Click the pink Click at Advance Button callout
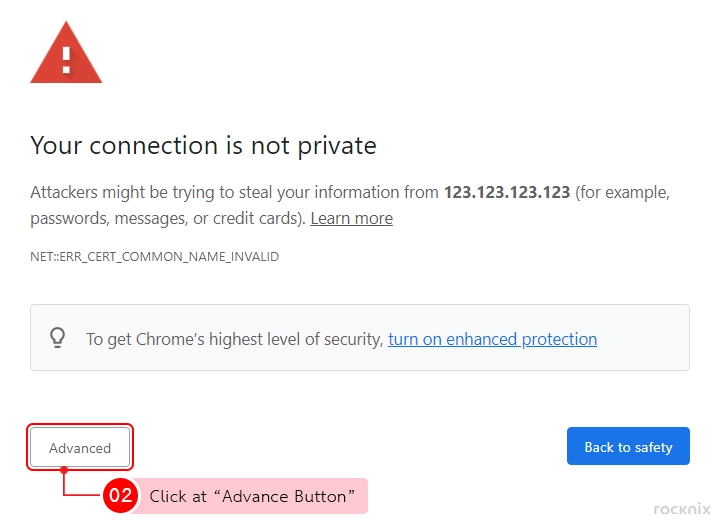 (250, 496)
